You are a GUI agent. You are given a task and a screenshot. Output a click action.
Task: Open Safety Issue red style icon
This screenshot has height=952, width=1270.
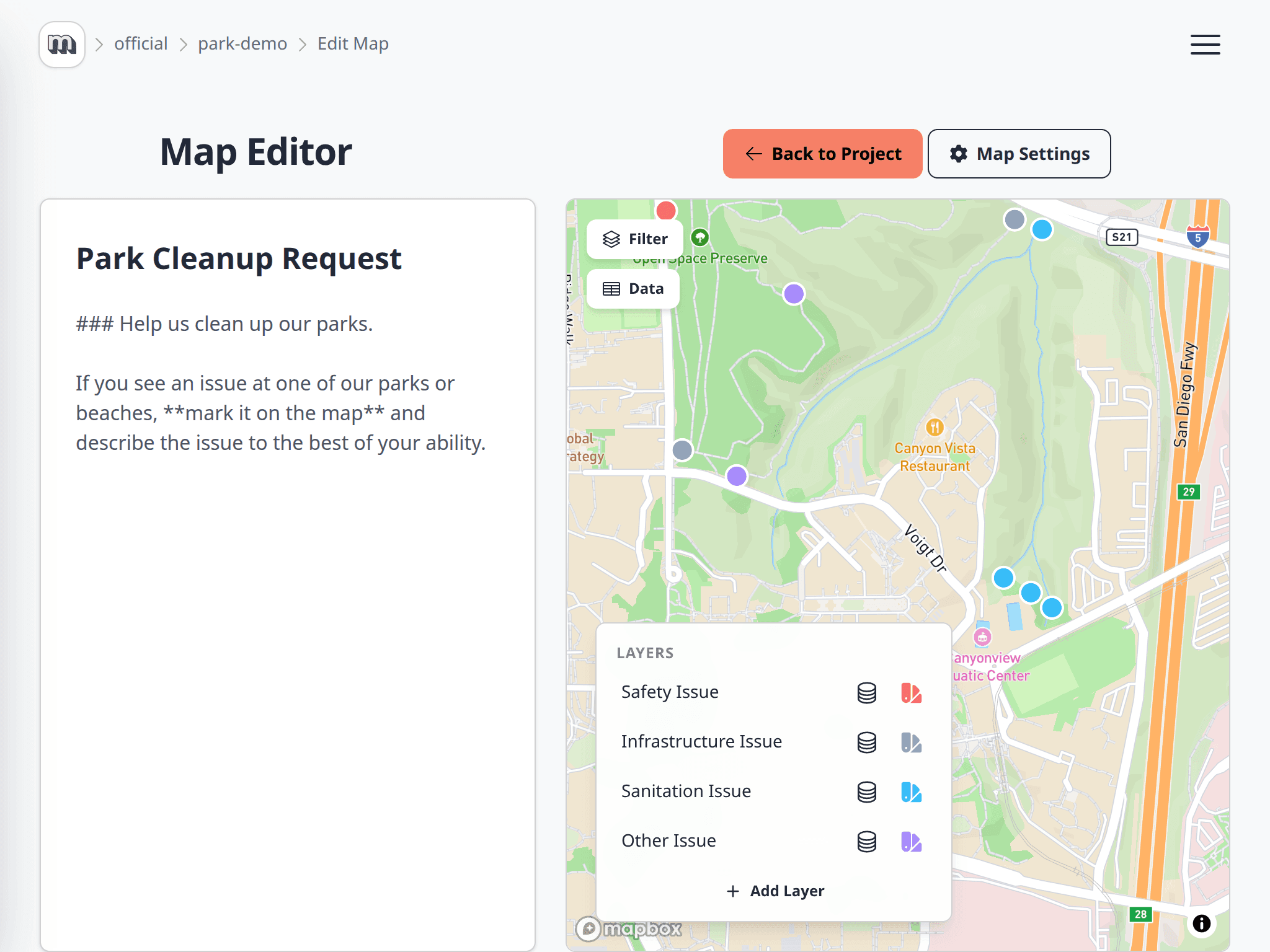click(911, 693)
